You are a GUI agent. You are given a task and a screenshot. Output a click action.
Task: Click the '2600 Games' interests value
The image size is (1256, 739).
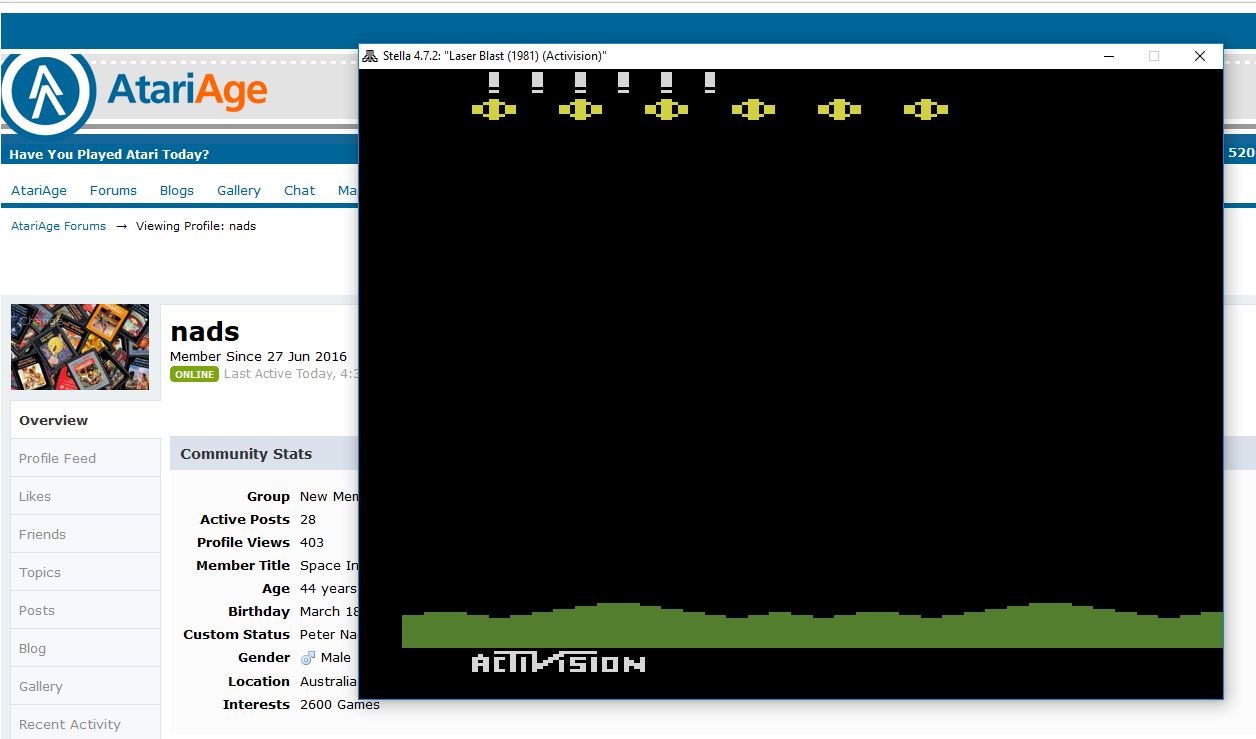click(x=340, y=704)
